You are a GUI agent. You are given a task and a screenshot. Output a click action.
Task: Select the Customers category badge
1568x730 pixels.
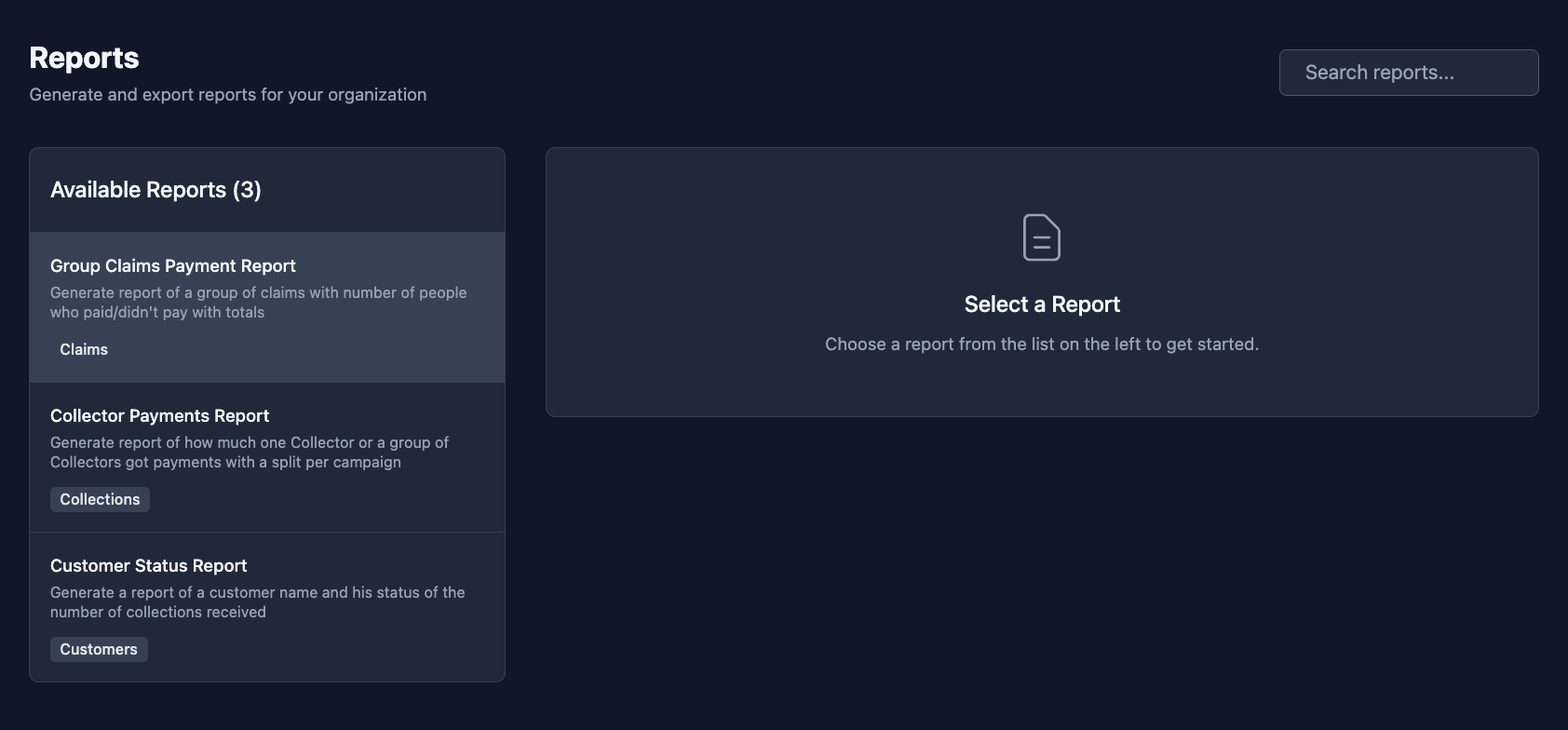(x=99, y=650)
